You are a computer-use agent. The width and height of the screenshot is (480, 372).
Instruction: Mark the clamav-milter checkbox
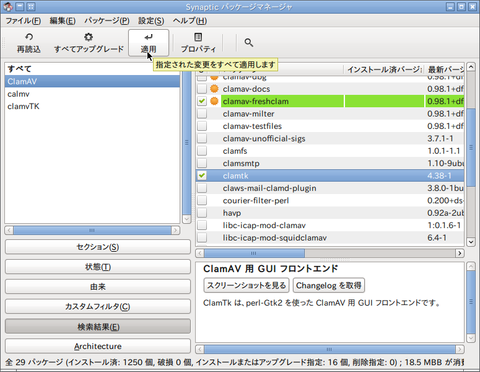coord(202,114)
